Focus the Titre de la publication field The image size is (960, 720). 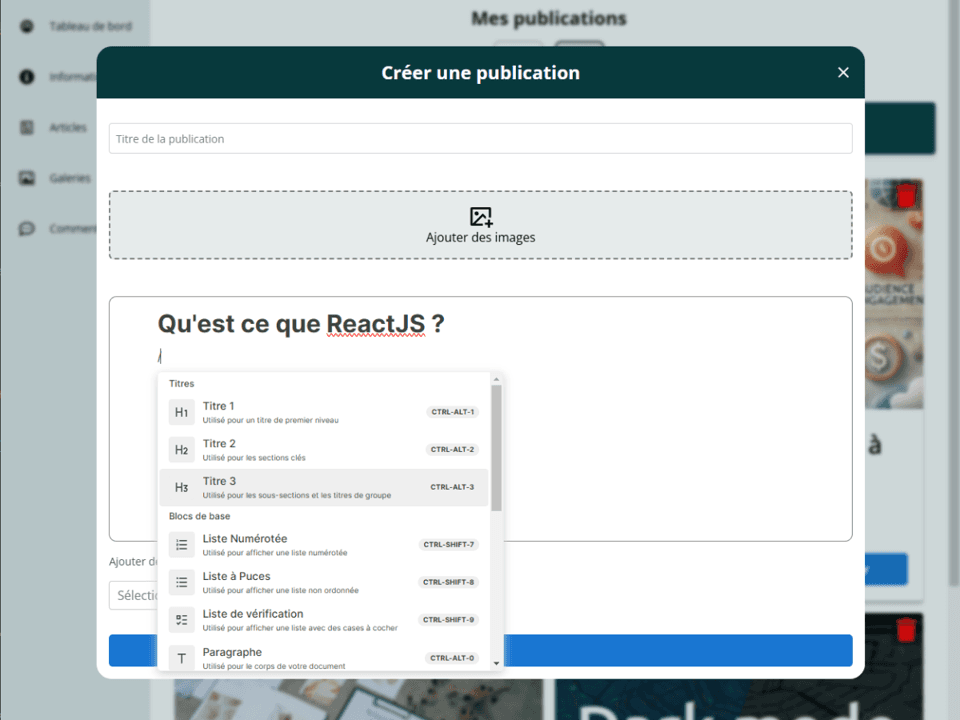(481, 139)
